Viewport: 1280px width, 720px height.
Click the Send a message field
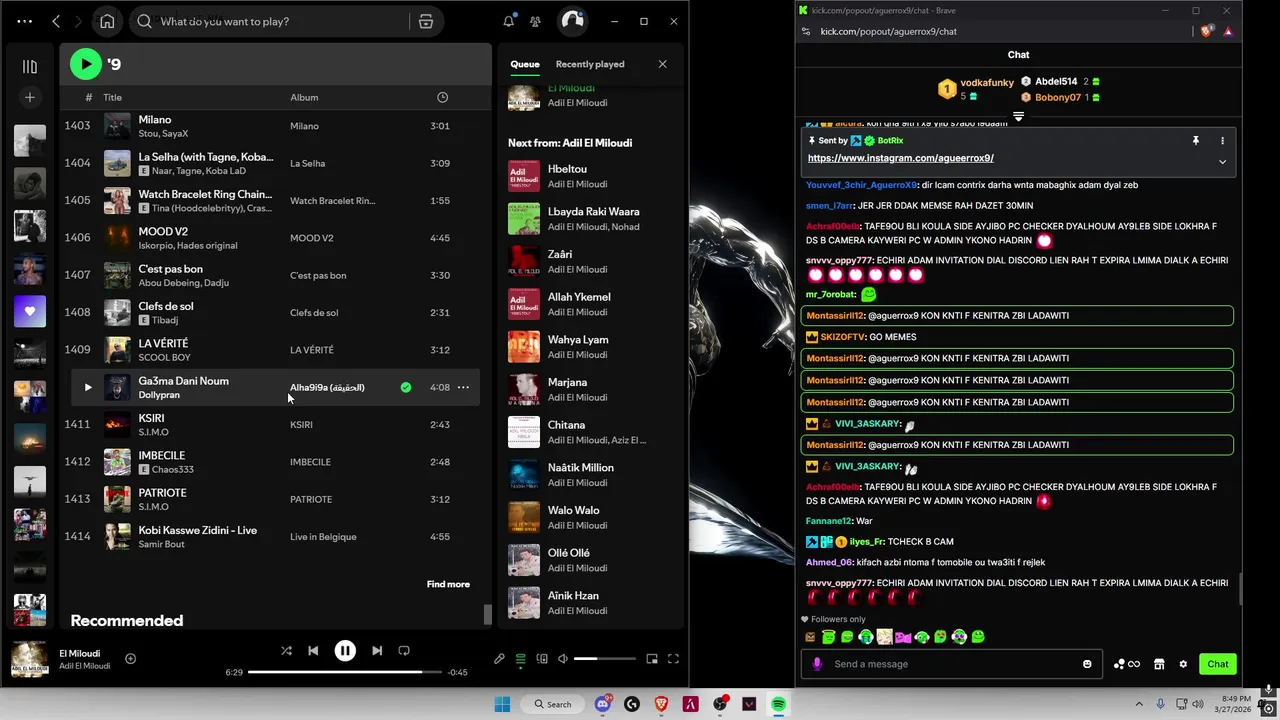[952, 664]
